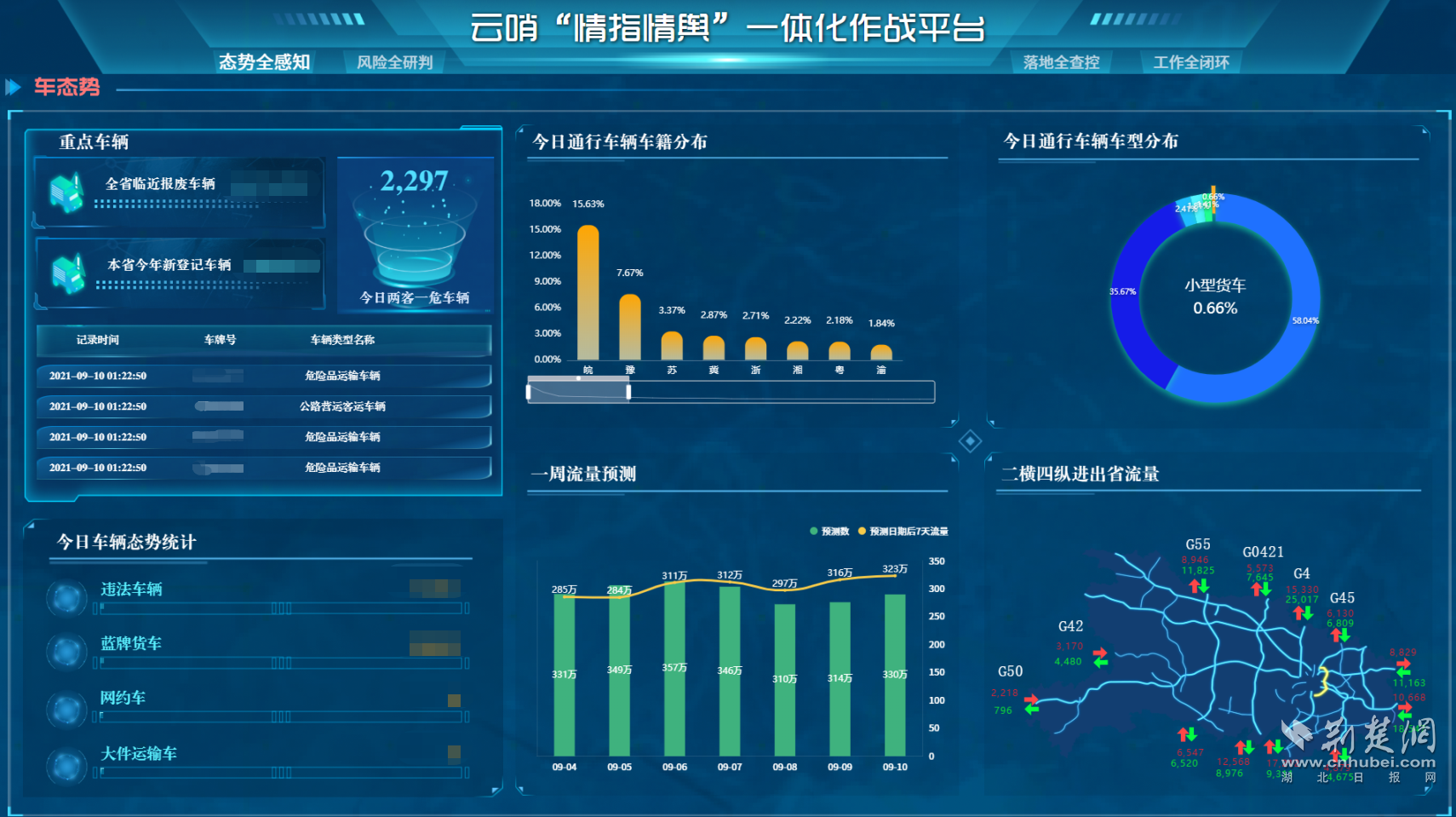This screenshot has height=817, width=1456.
Task: Click the tallest orange bar for 皖
Action: [x=588, y=292]
